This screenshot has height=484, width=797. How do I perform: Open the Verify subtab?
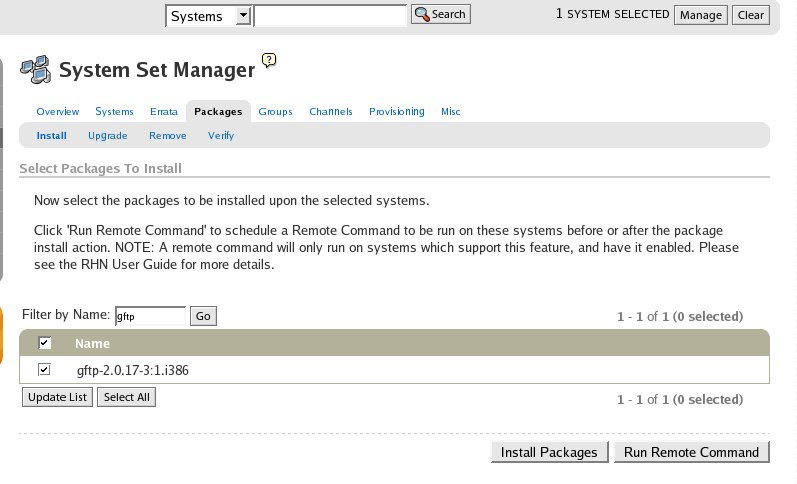pyautogui.click(x=220, y=136)
